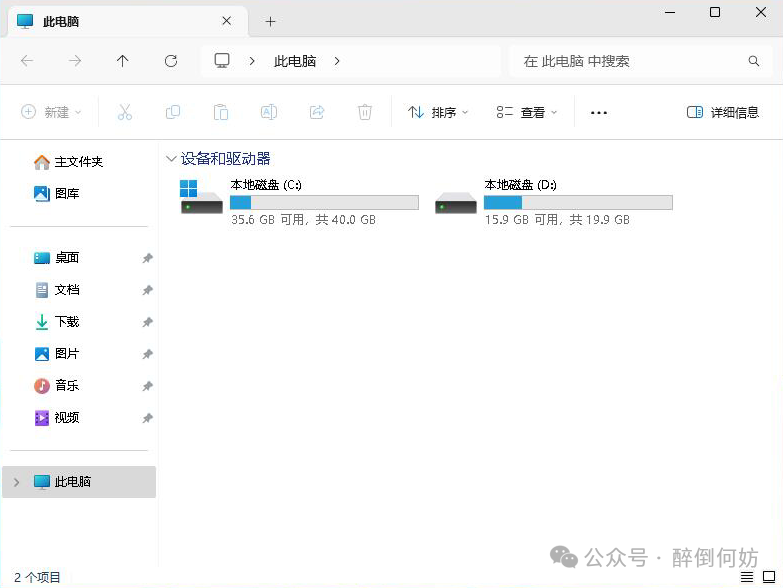Select 本地磁盘 (D:) drive
This screenshot has height=588, width=783.
click(553, 202)
